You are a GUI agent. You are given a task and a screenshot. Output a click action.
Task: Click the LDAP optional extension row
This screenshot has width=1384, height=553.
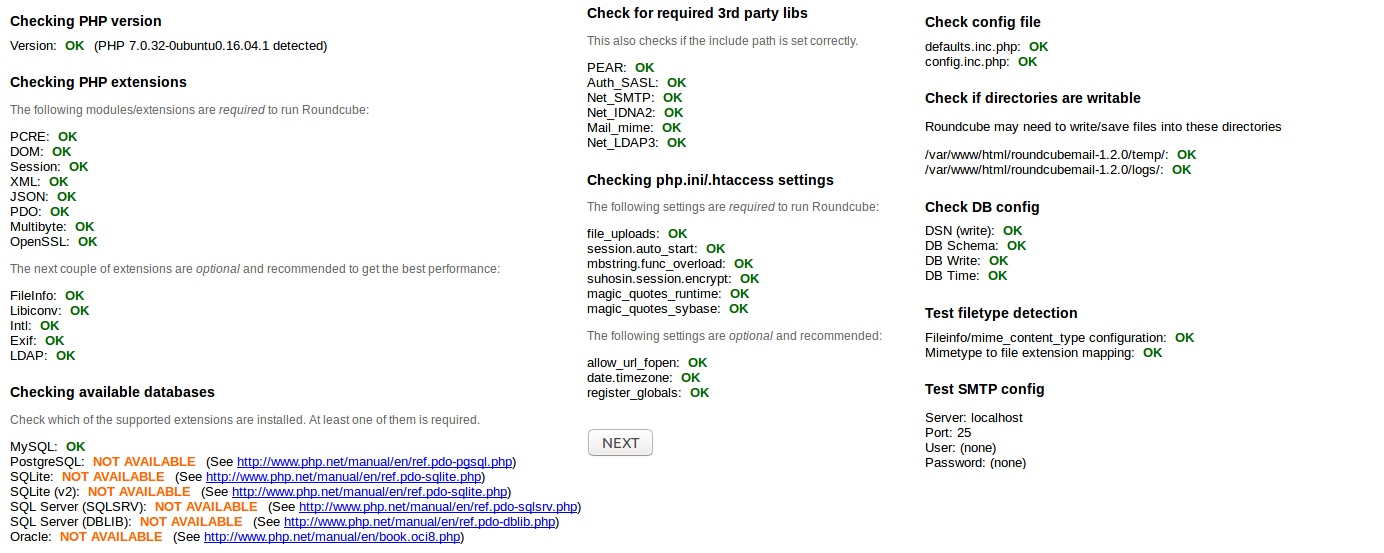click(x=43, y=355)
